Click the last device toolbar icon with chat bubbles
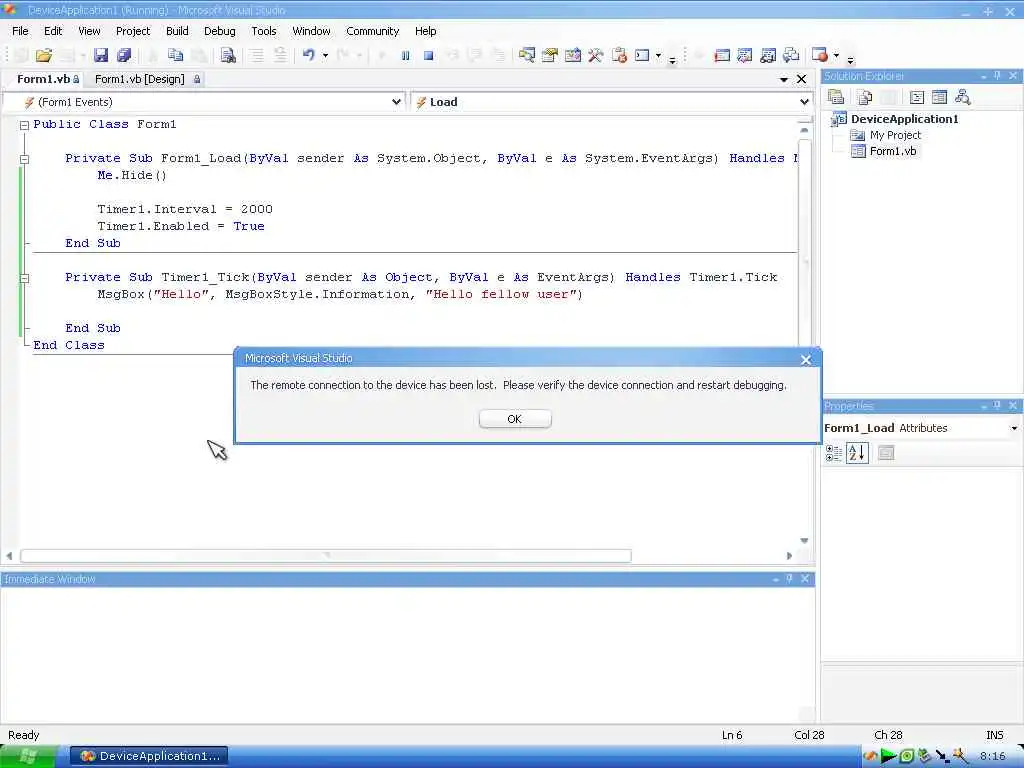 pos(791,56)
